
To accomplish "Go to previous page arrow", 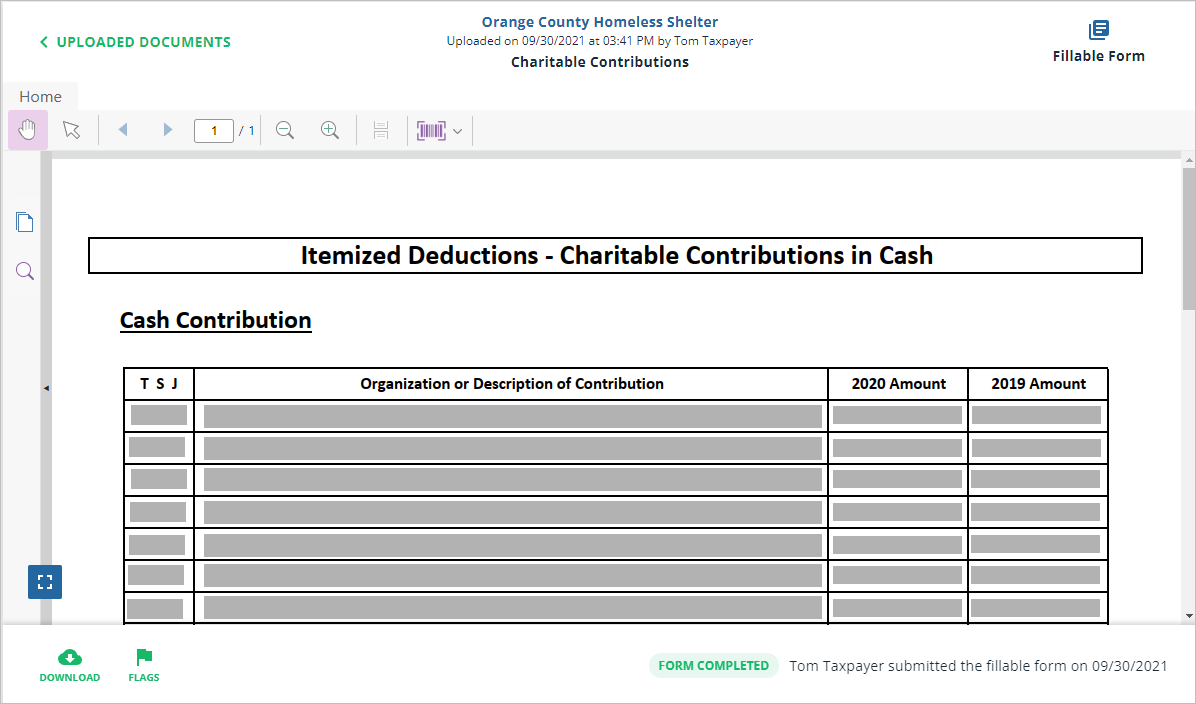I will point(123,130).
